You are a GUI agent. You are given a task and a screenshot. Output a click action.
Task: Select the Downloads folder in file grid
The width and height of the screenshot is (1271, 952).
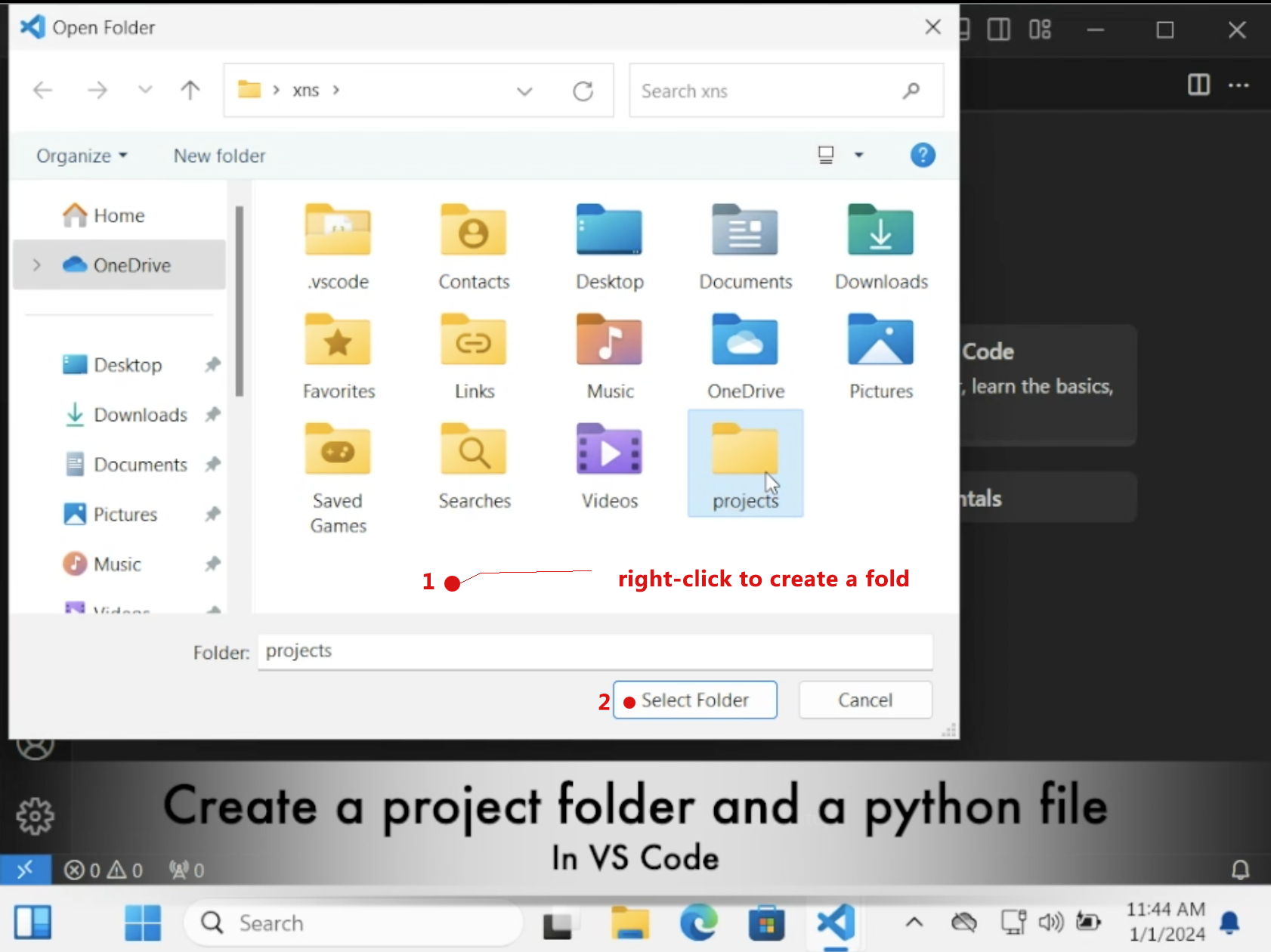click(x=881, y=248)
